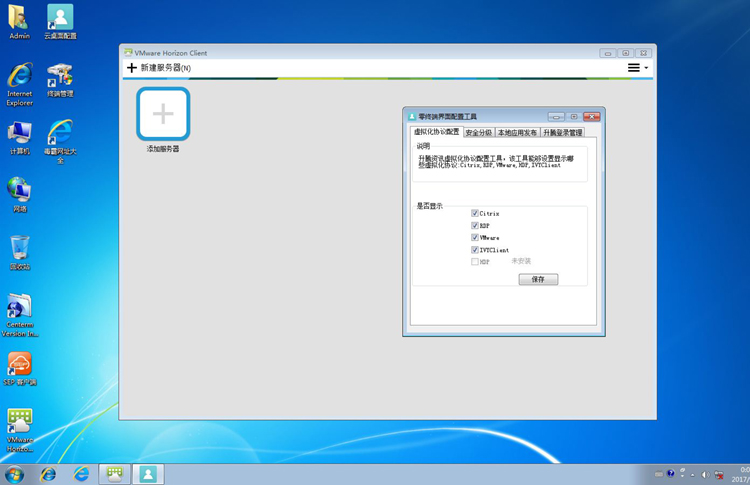
Task: Select the 虚拟化协议配置 tab
Action: click(x=436, y=132)
